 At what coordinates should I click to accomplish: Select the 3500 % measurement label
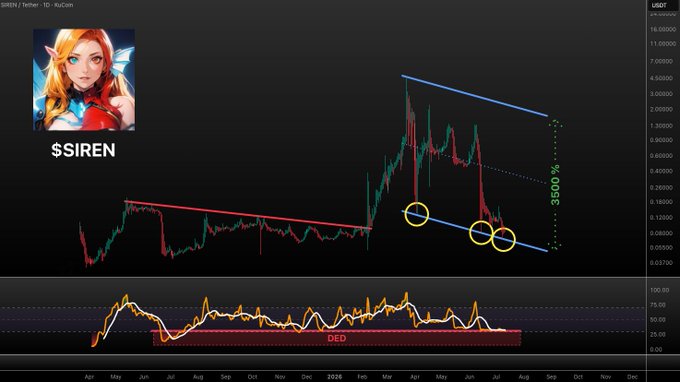(x=555, y=185)
